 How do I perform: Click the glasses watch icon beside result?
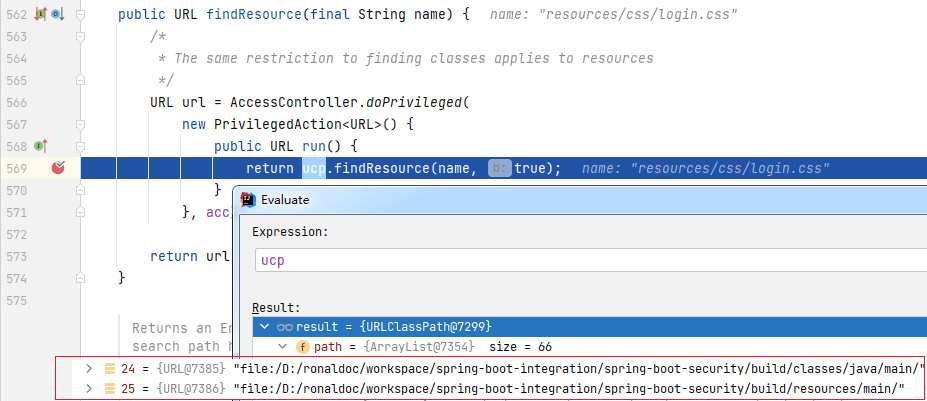(x=286, y=326)
